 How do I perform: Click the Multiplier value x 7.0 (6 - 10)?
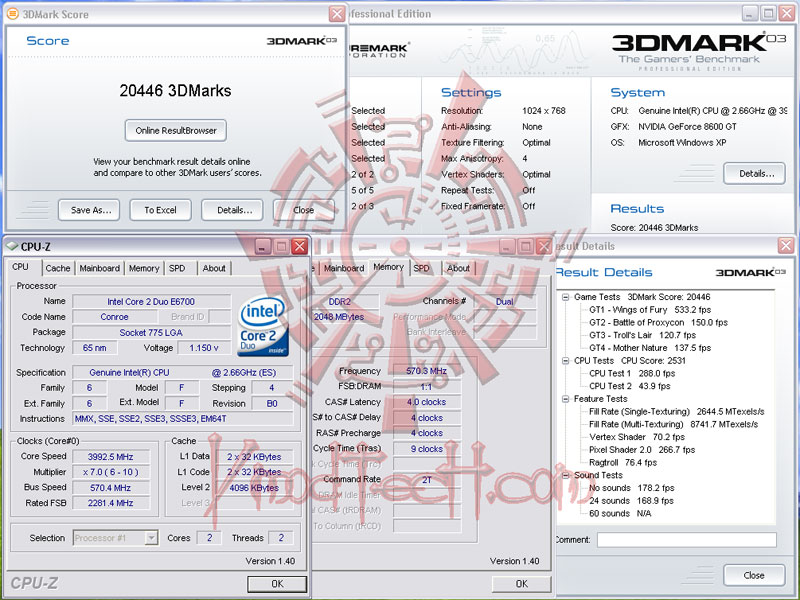(x=110, y=472)
